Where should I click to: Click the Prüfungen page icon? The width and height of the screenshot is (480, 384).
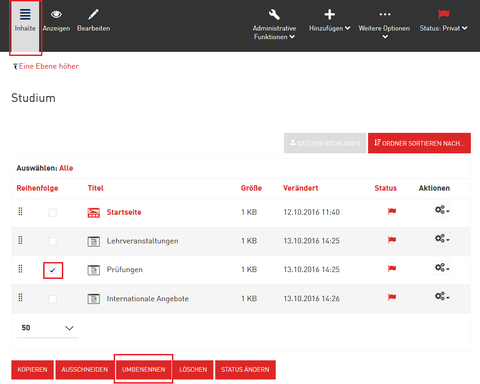coord(94,270)
